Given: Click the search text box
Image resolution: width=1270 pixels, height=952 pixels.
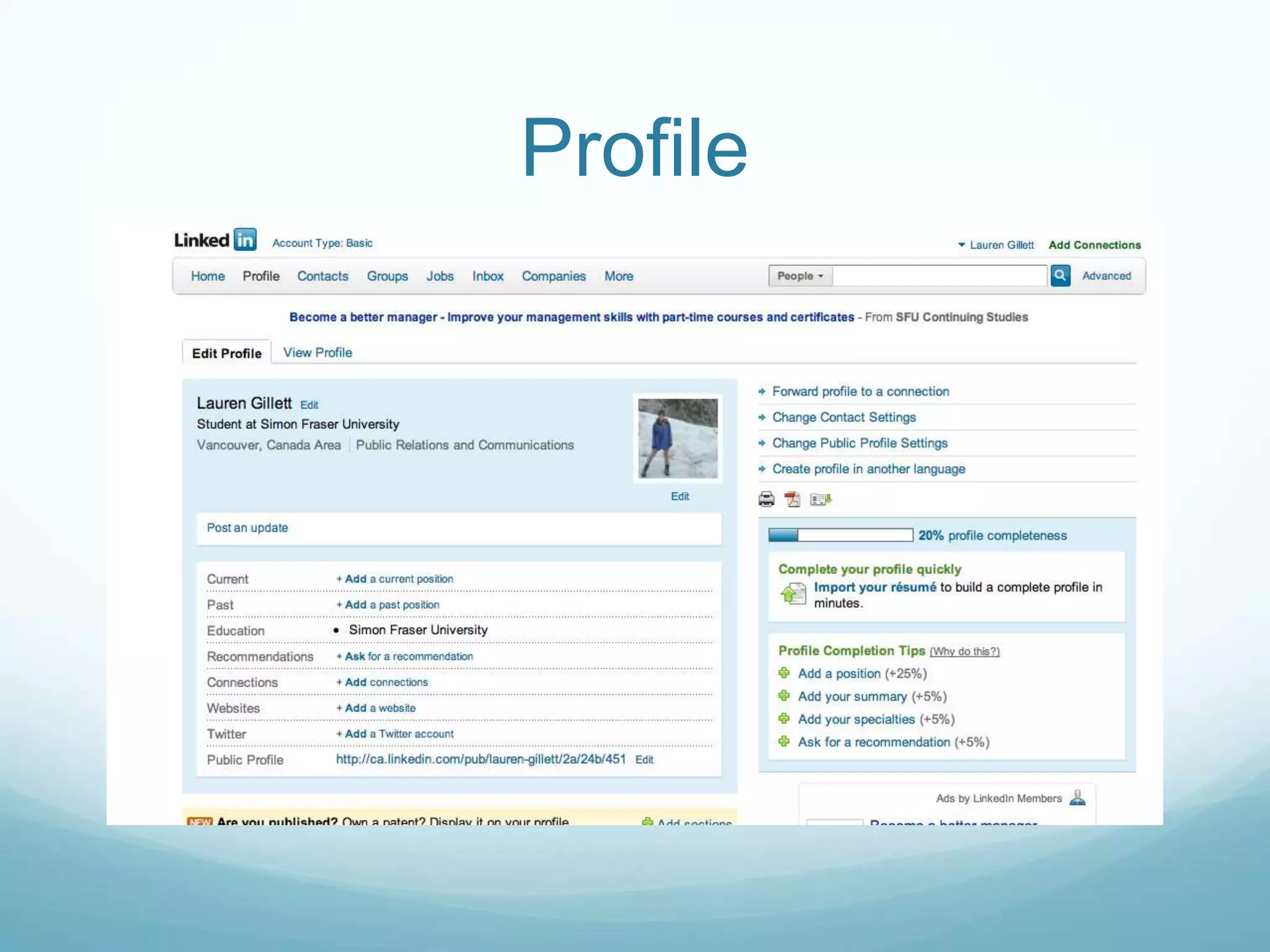Looking at the screenshot, I should [940, 276].
